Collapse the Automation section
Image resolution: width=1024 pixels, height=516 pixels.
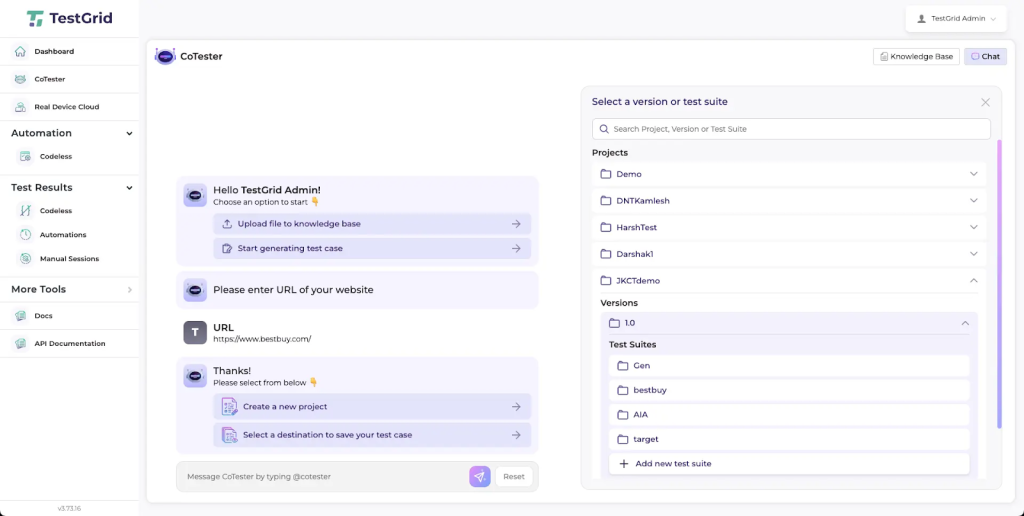click(129, 133)
